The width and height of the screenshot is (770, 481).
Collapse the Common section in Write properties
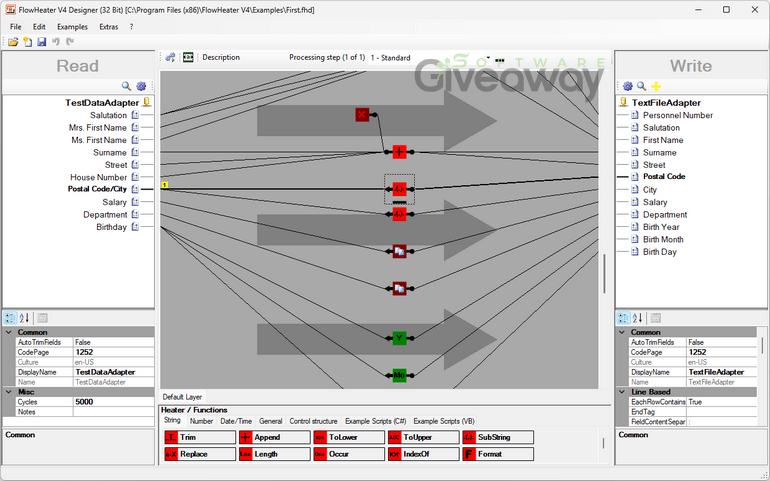[x=622, y=332]
